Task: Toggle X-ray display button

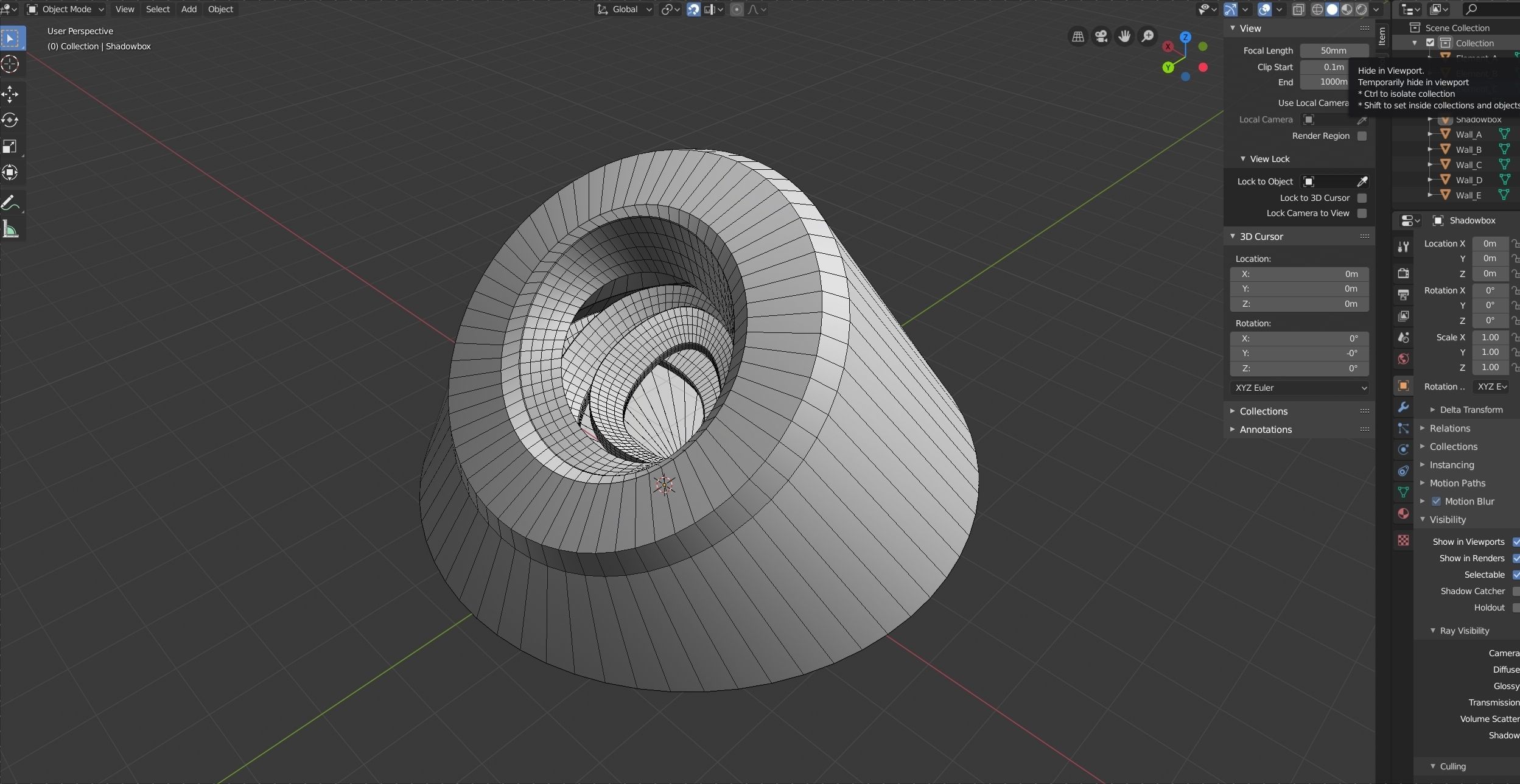Action: (1298, 9)
